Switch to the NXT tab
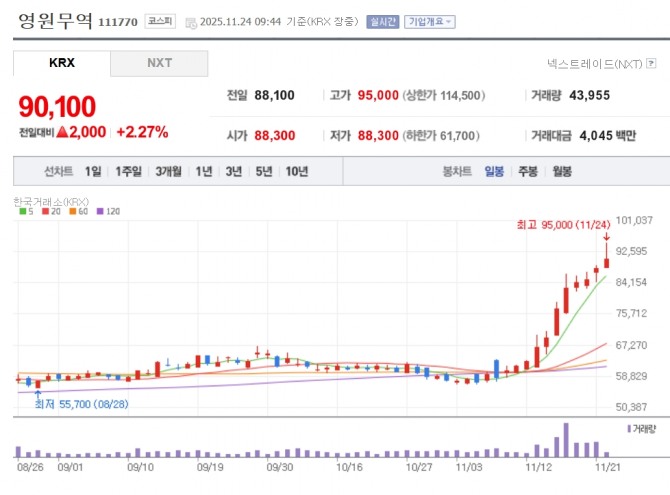This screenshot has width=670, height=495. coord(159,63)
